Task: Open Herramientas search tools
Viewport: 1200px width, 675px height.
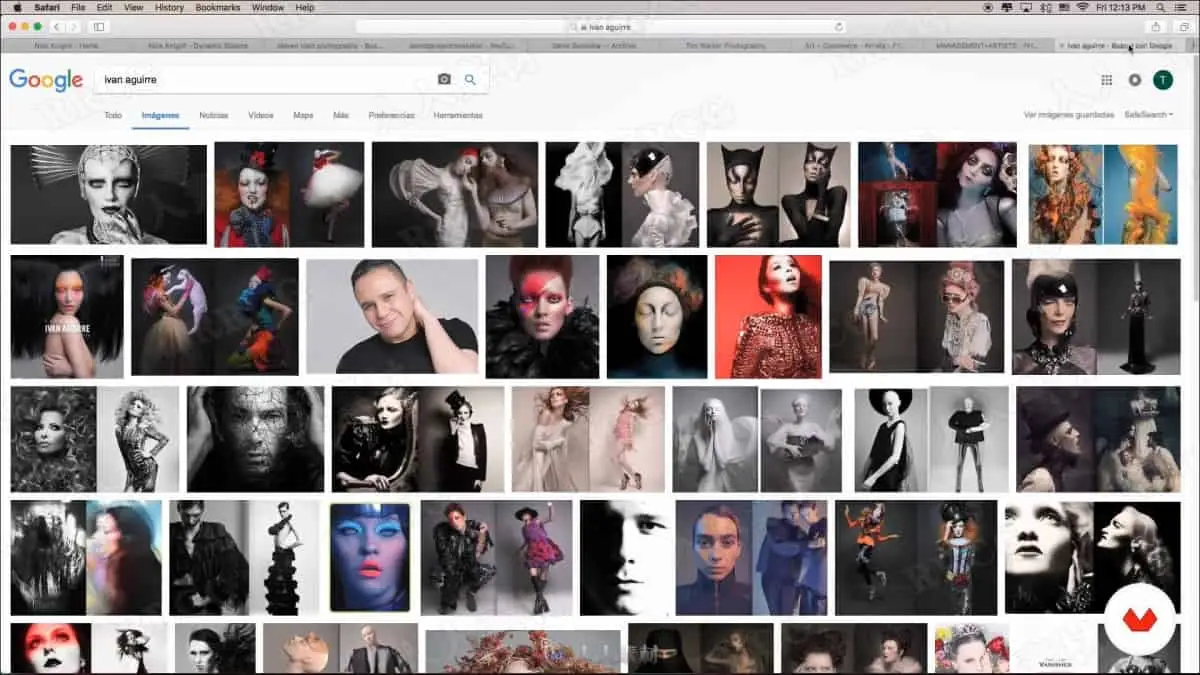Action: click(458, 115)
